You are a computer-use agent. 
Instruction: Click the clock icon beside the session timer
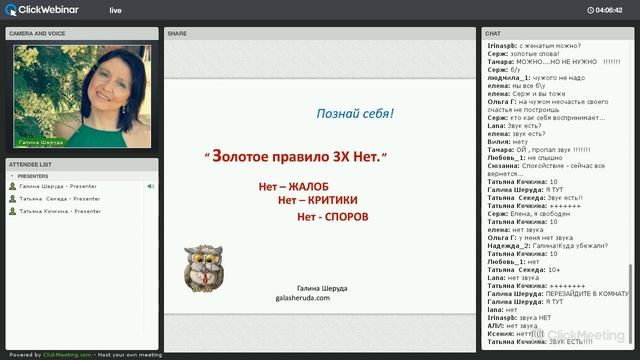590,10
